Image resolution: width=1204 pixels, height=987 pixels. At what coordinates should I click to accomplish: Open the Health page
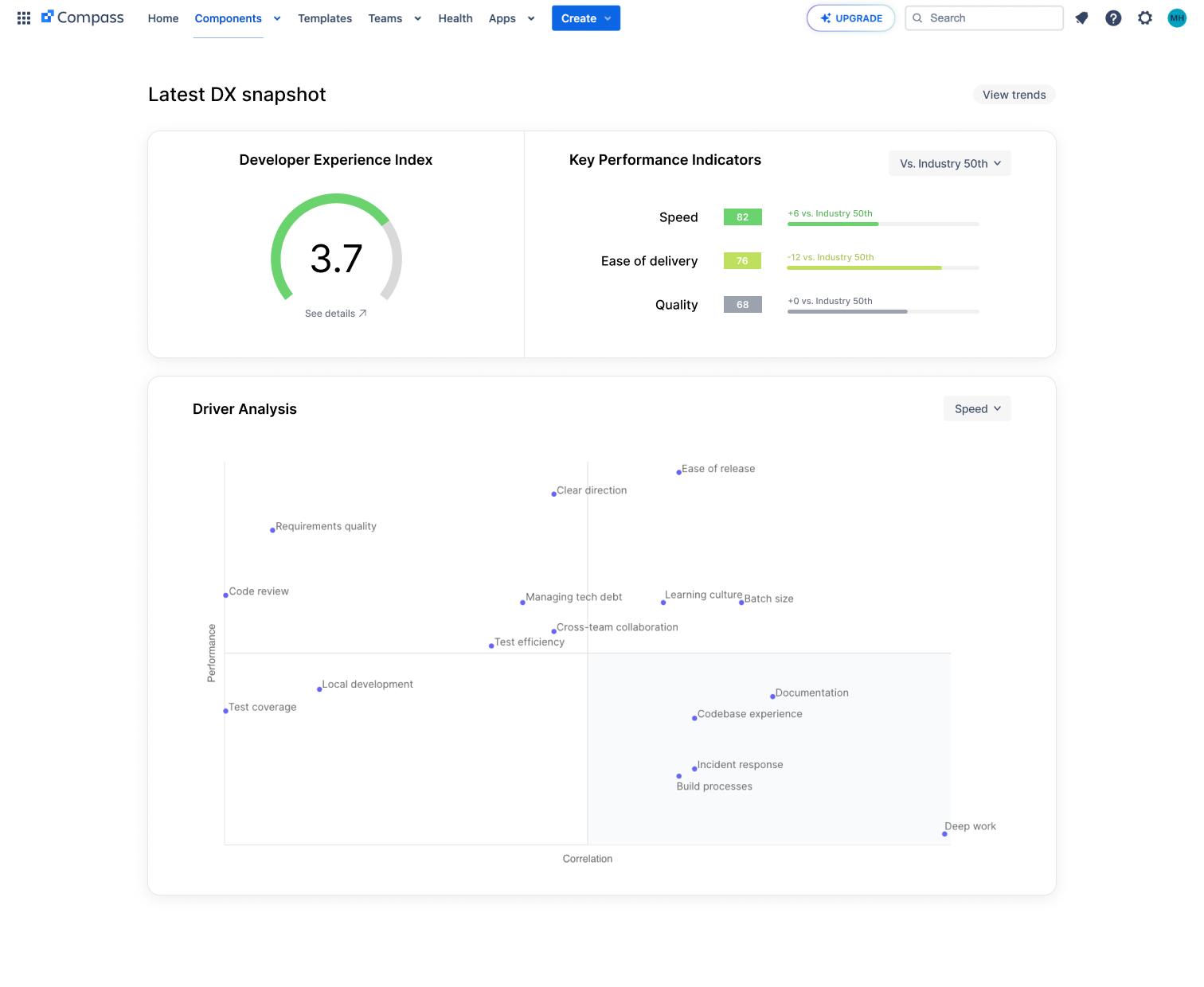point(455,18)
